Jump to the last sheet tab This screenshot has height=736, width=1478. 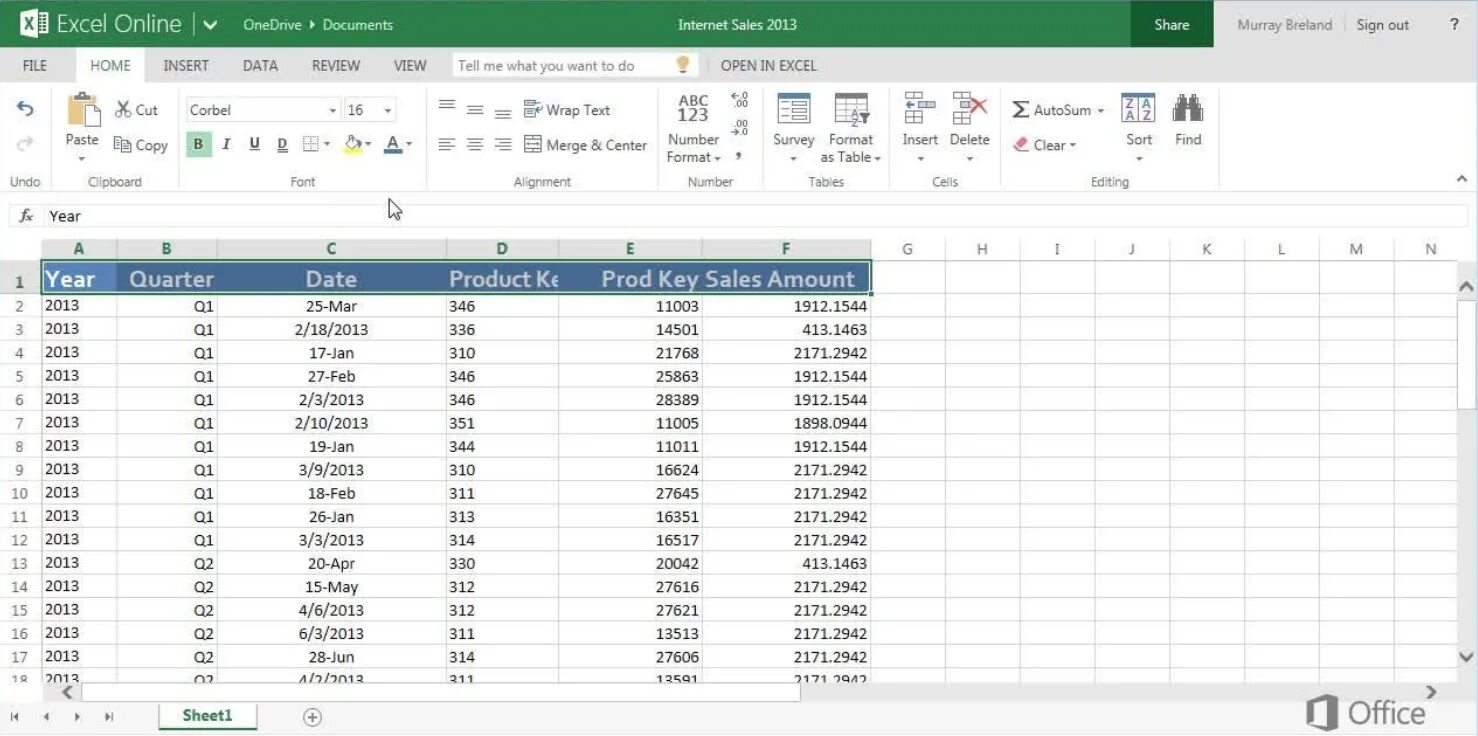pyautogui.click(x=108, y=717)
